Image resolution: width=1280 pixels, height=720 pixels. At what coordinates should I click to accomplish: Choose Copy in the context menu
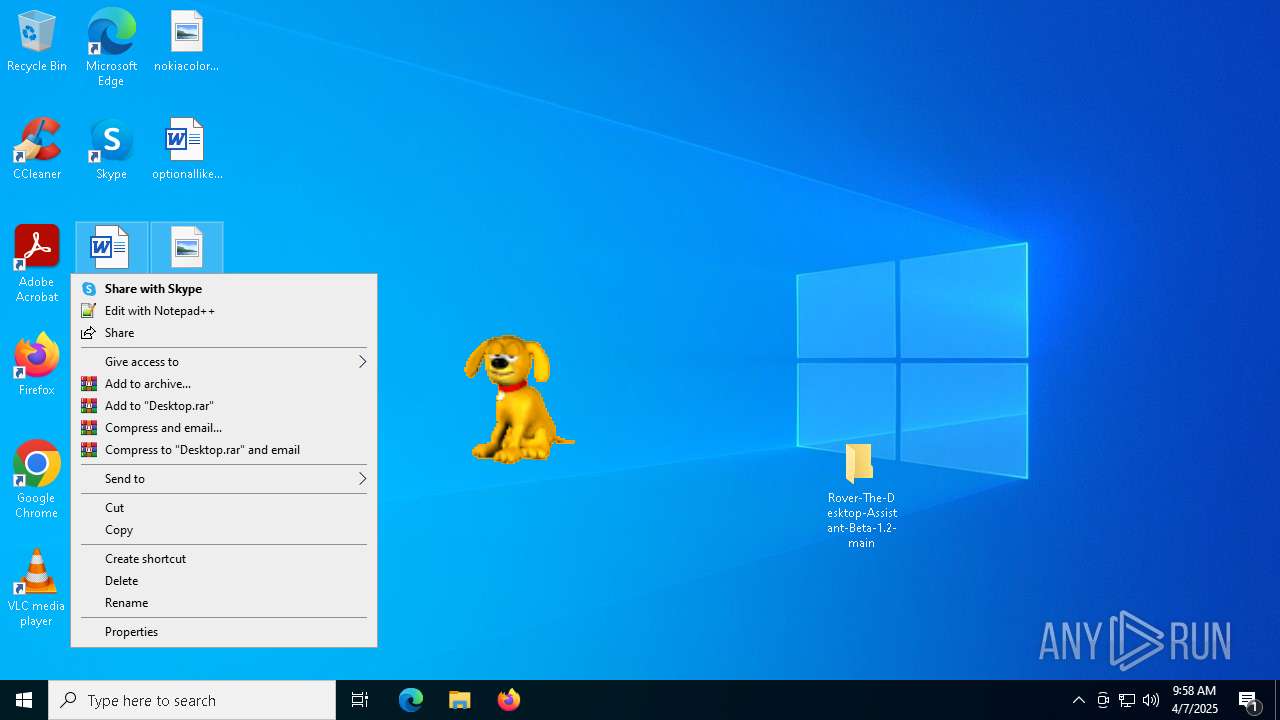click(x=224, y=529)
